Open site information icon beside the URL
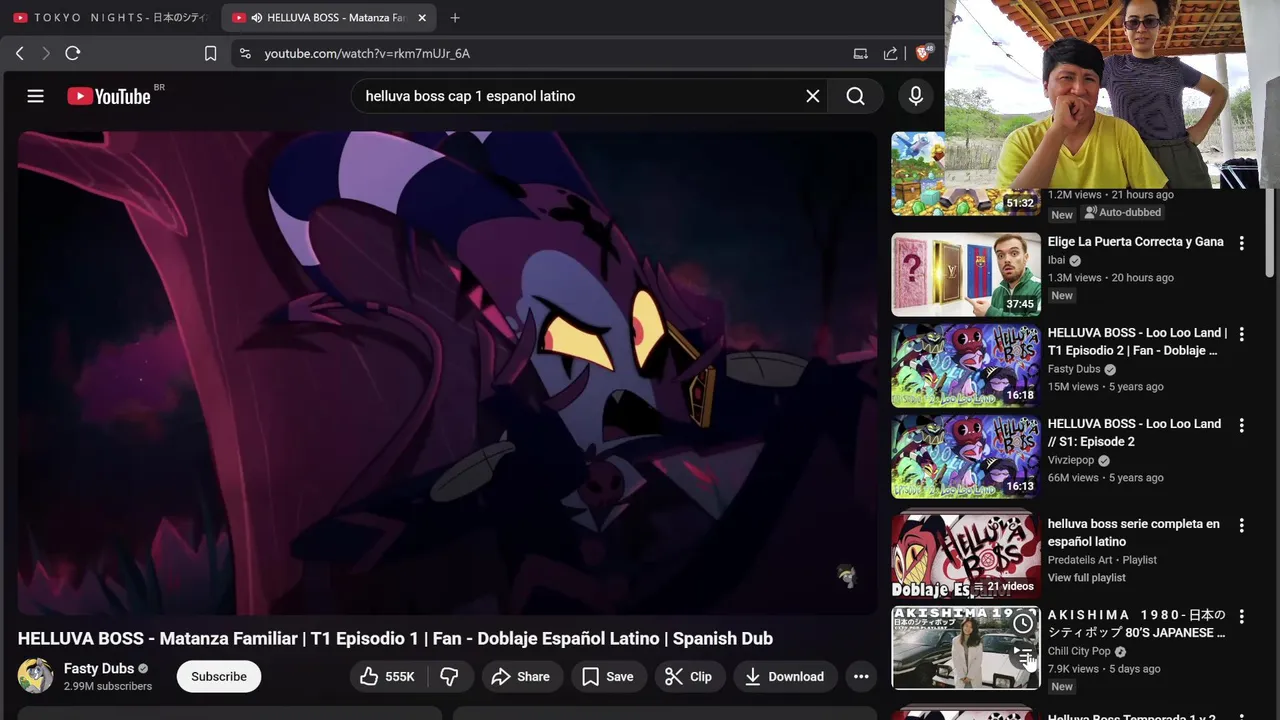 pyautogui.click(x=245, y=53)
